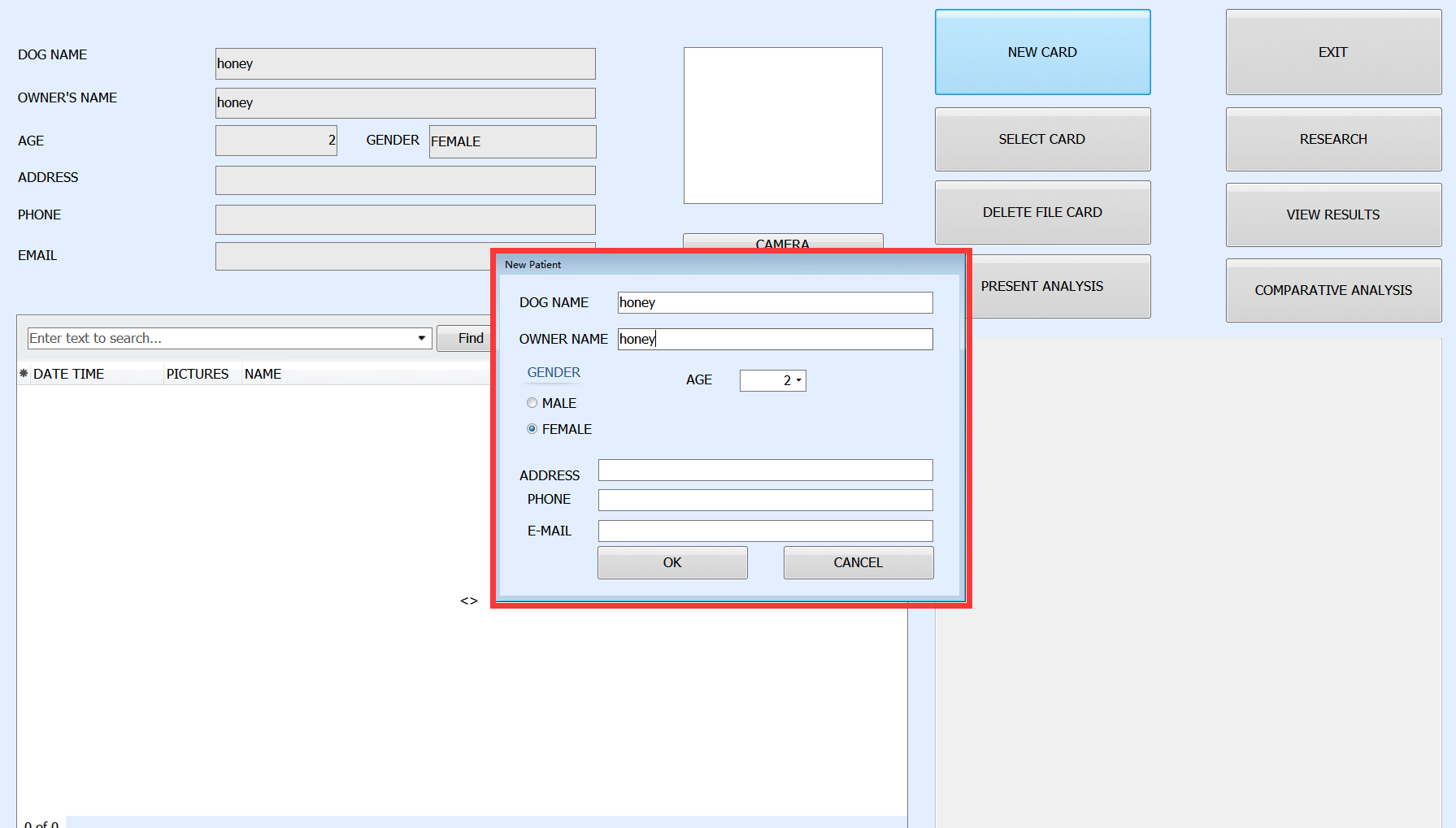The width and height of the screenshot is (1456, 828).
Task: Launch COMPARATIVE ANALYSIS
Action: point(1333,290)
